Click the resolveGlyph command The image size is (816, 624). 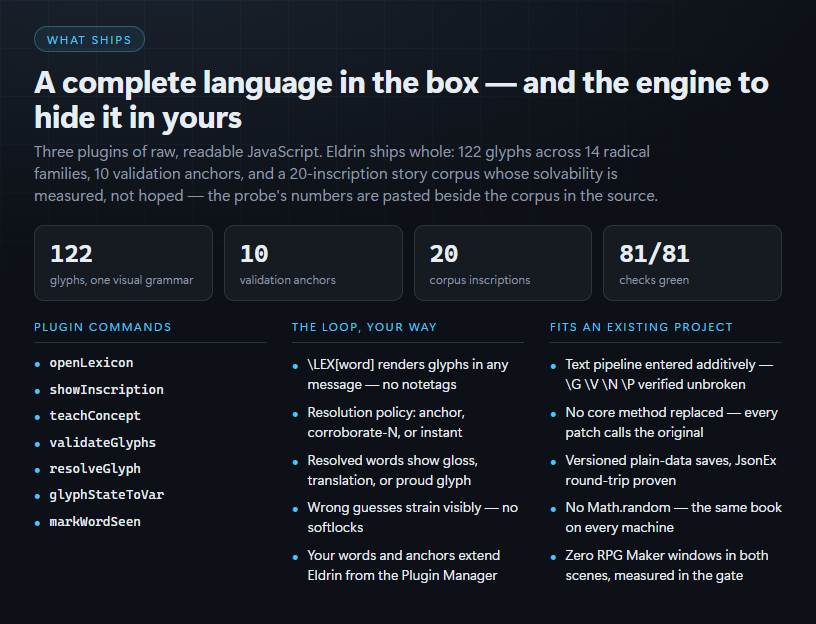click(95, 468)
